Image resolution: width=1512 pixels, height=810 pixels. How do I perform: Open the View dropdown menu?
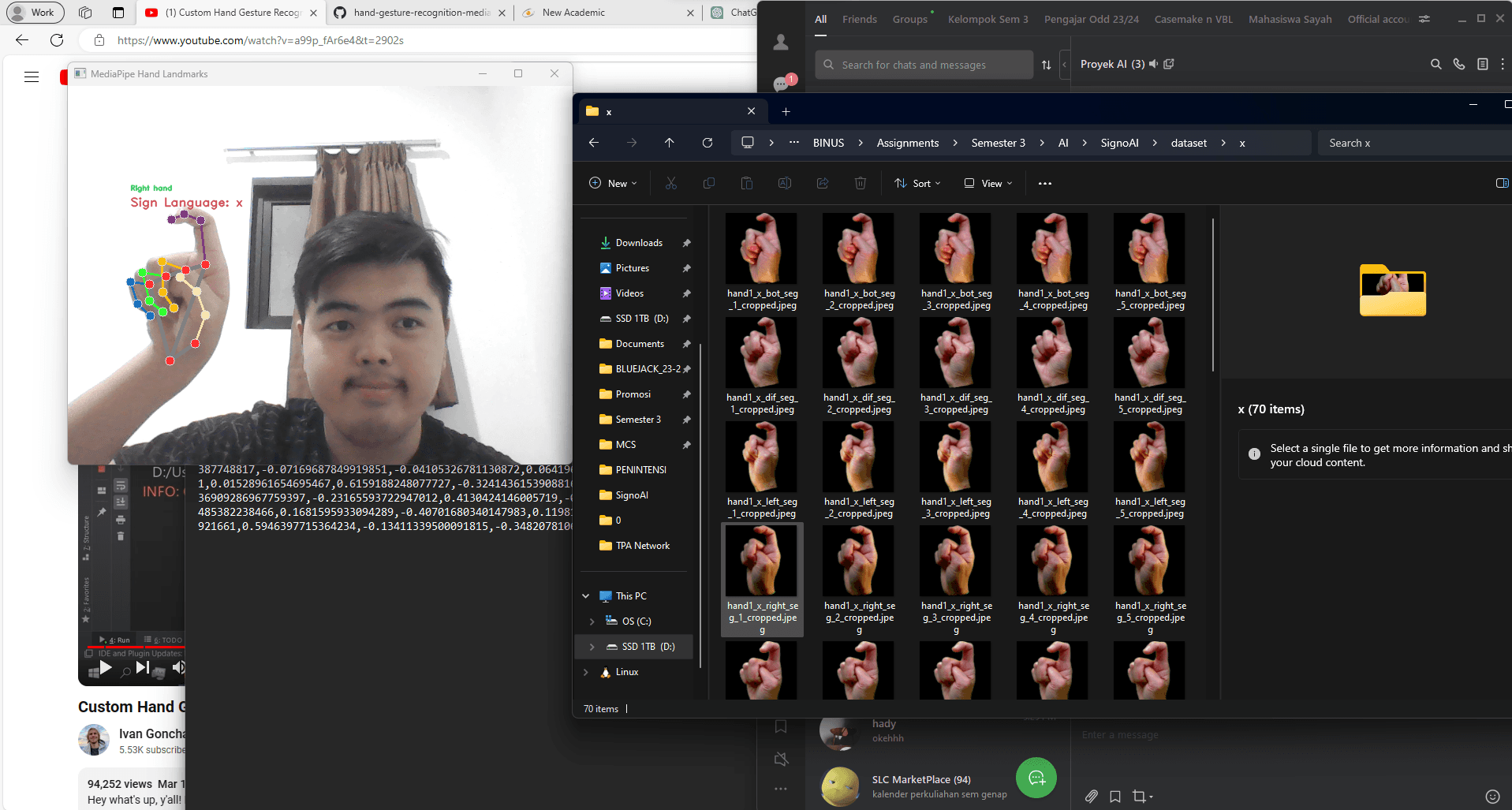988,184
